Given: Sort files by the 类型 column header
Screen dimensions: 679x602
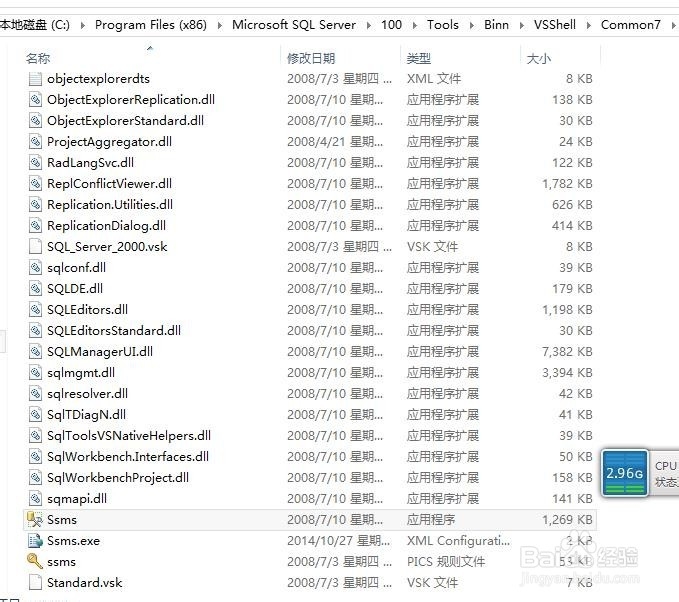Looking at the screenshot, I should pyautogui.click(x=418, y=58).
